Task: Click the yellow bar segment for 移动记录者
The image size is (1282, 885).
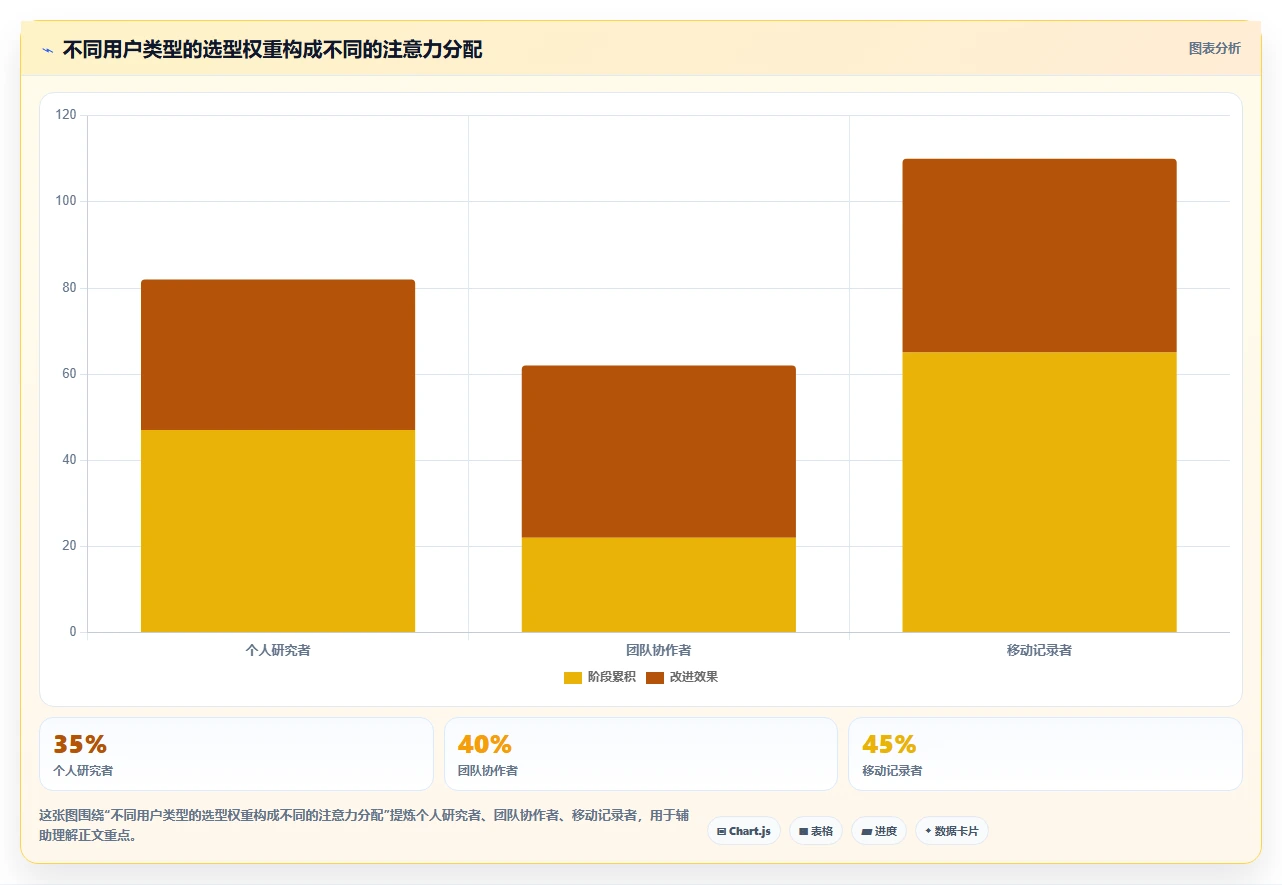Action: [1040, 492]
